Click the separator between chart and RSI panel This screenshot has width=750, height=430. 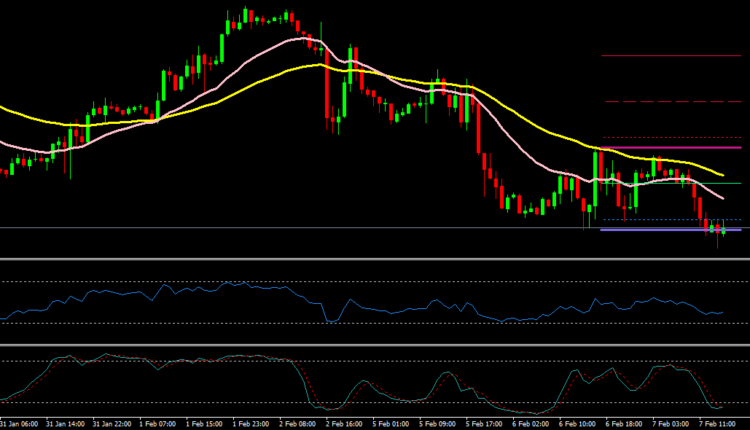point(375,260)
